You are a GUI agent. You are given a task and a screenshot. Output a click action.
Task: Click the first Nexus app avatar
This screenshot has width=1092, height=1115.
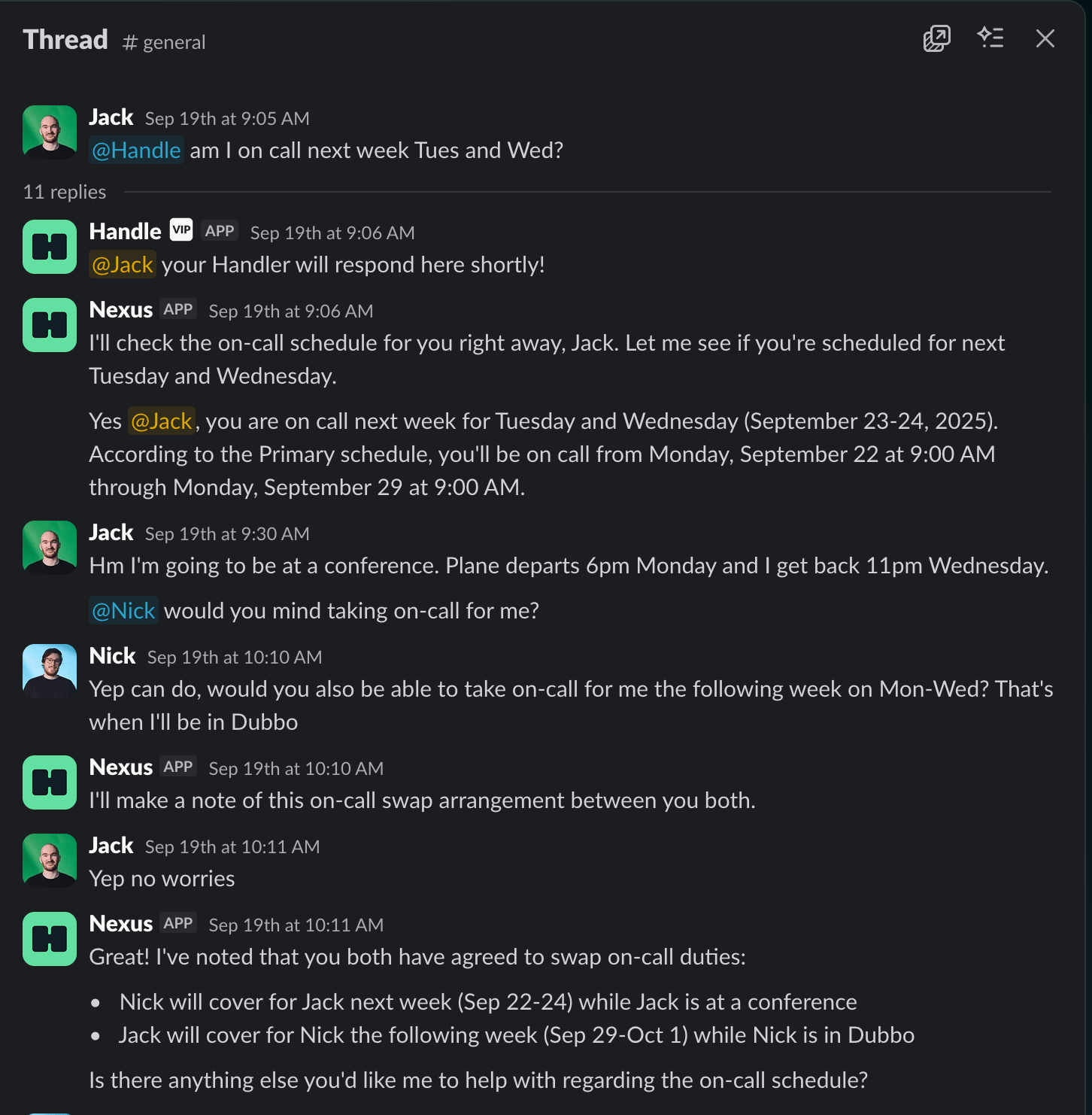tap(50, 325)
